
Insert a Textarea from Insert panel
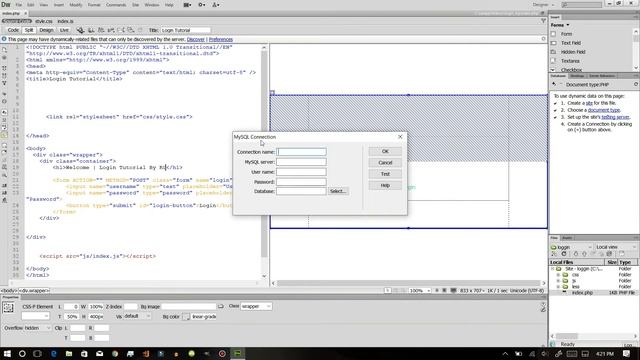[x=570, y=61]
